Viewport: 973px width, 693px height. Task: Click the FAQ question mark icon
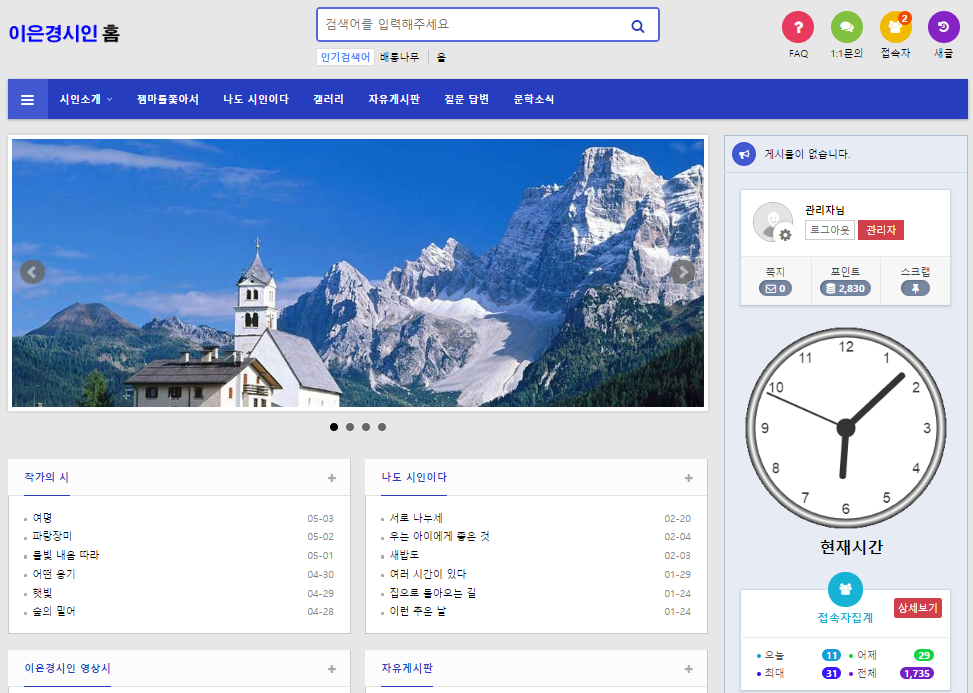[x=797, y=27]
